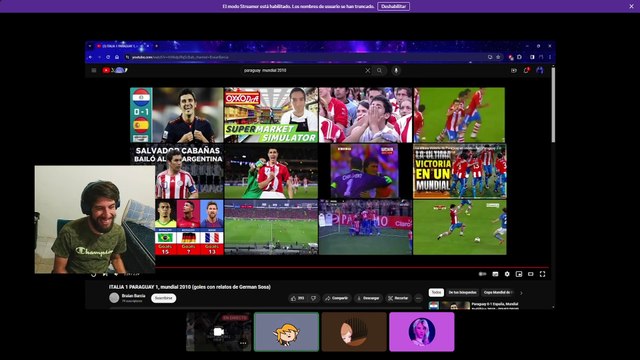640x360 pixels.
Task: Toggle autoplay switch in player
Action: click(x=482, y=274)
